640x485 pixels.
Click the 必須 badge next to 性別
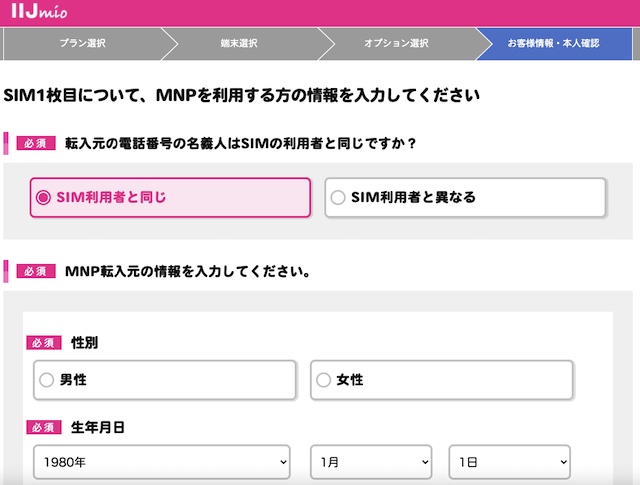[43, 343]
